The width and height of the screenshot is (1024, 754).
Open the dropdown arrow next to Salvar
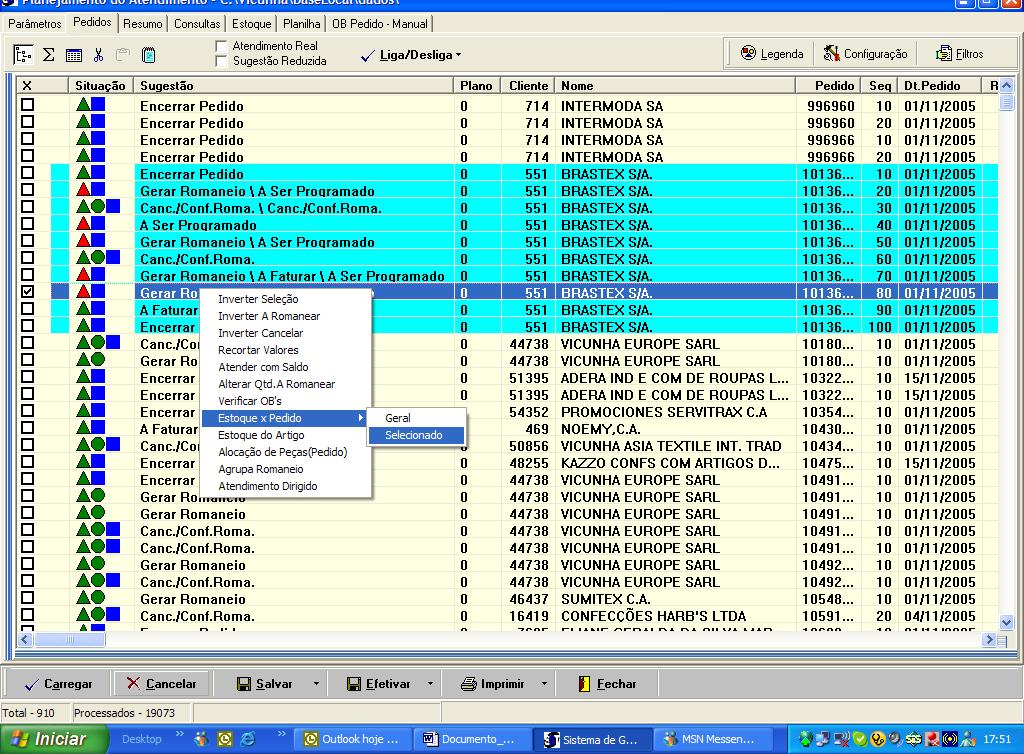316,684
